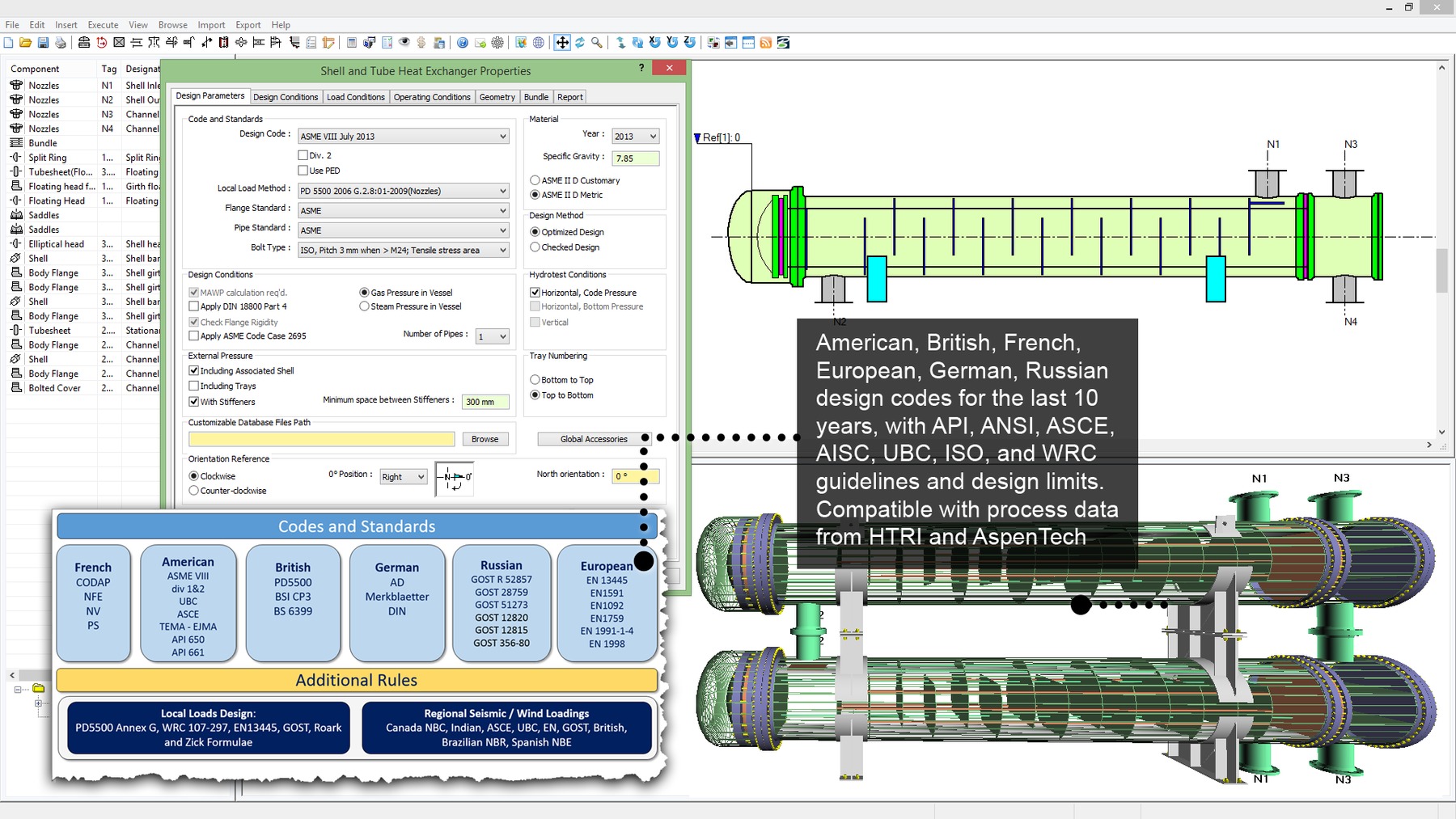
Task: Open the Flange Standard dropdown
Action: pyautogui.click(x=503, y=209)
